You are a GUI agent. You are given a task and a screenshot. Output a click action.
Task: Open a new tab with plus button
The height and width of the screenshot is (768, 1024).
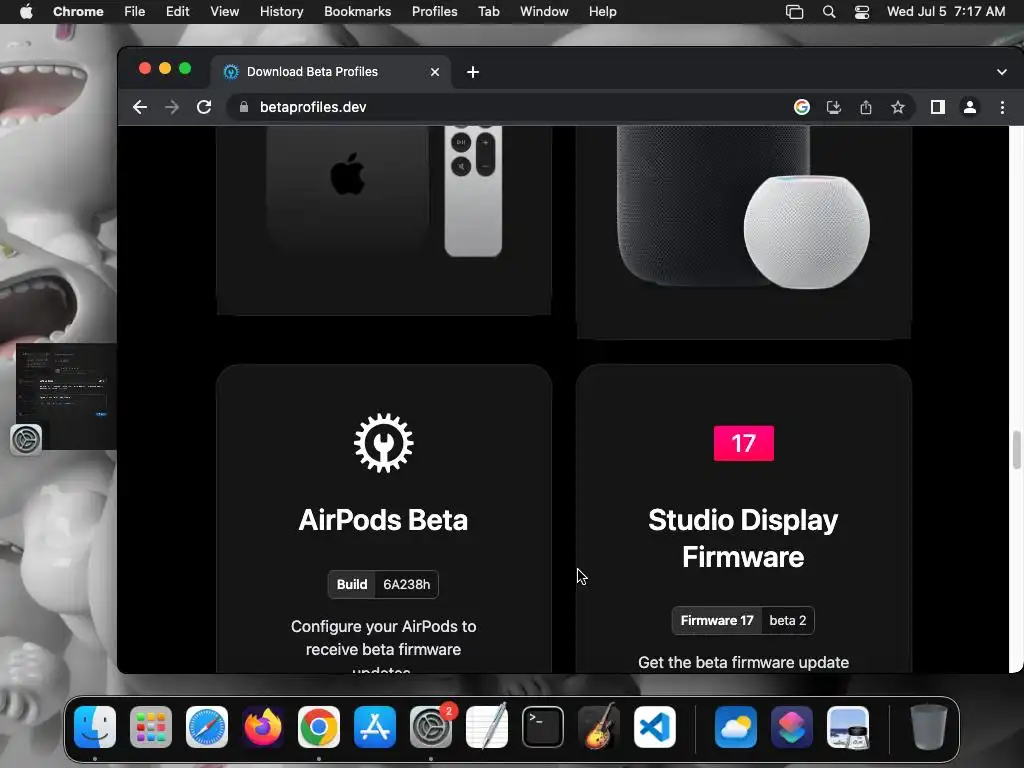click(x=473, y=72)
